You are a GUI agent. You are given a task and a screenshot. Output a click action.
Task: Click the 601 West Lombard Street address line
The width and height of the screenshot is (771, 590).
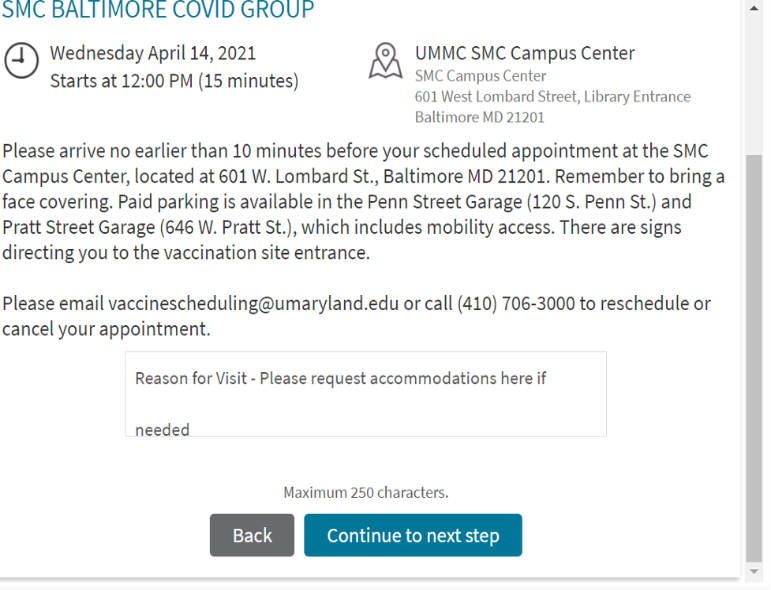point(552,97)
